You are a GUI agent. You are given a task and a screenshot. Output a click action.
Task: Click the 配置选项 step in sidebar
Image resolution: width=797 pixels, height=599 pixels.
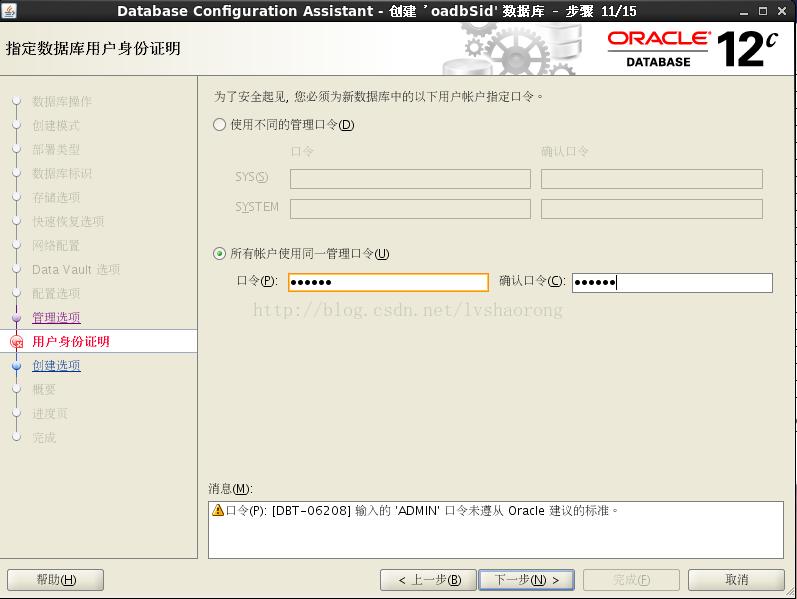point(56,293)
